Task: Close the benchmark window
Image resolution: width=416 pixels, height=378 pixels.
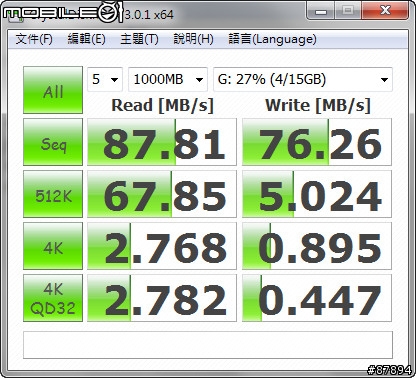Action: [x=385, y=10]
